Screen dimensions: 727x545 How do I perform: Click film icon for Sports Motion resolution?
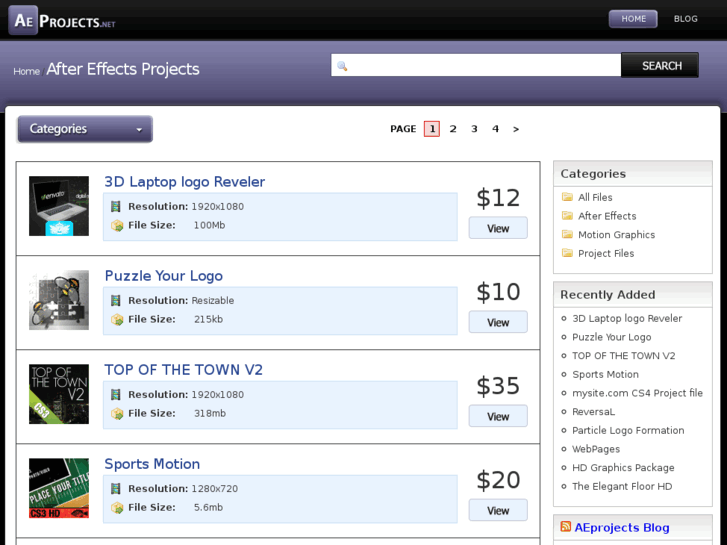(x=116, y=488)
